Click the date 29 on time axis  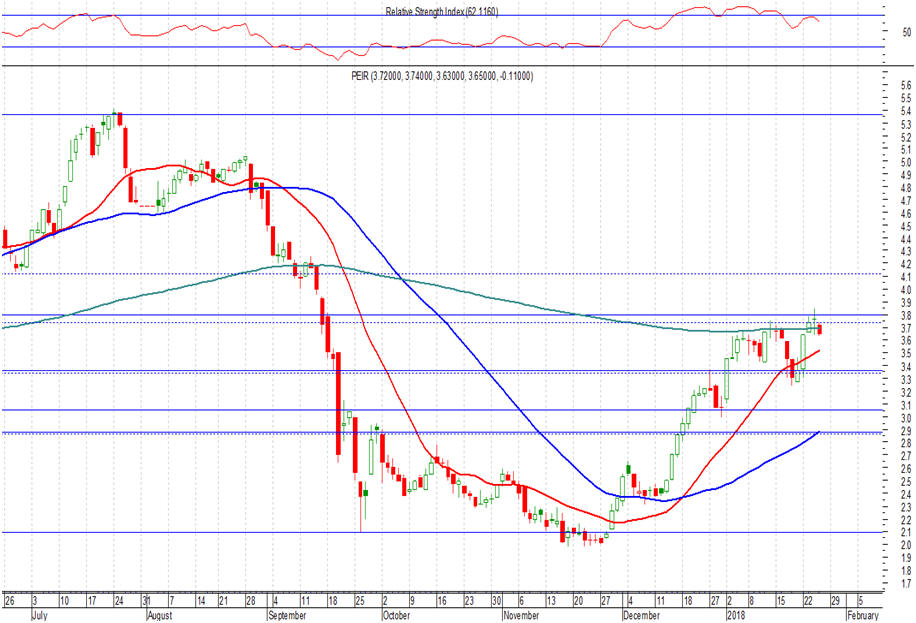coord(835,603)
